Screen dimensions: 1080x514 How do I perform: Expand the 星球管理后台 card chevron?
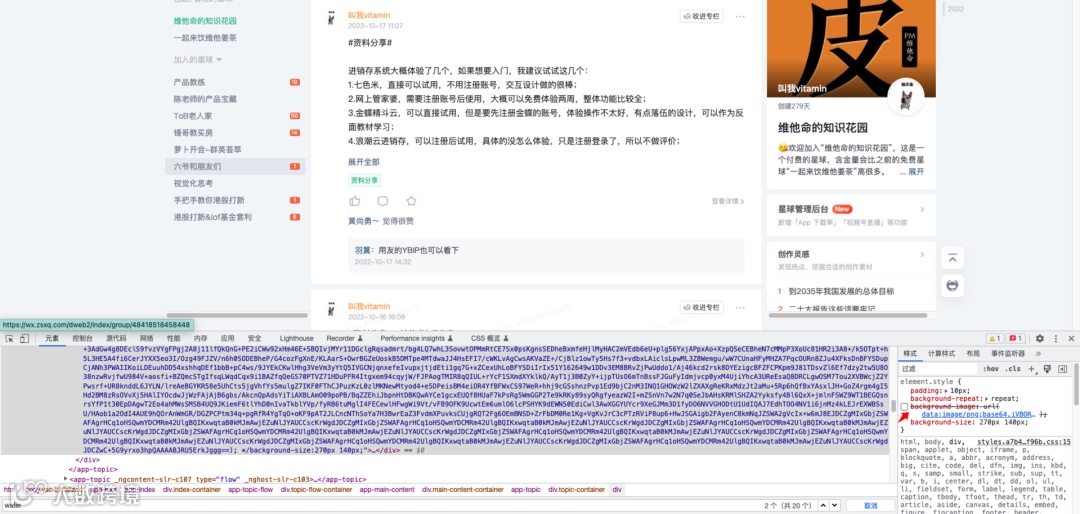pos(922,209)
